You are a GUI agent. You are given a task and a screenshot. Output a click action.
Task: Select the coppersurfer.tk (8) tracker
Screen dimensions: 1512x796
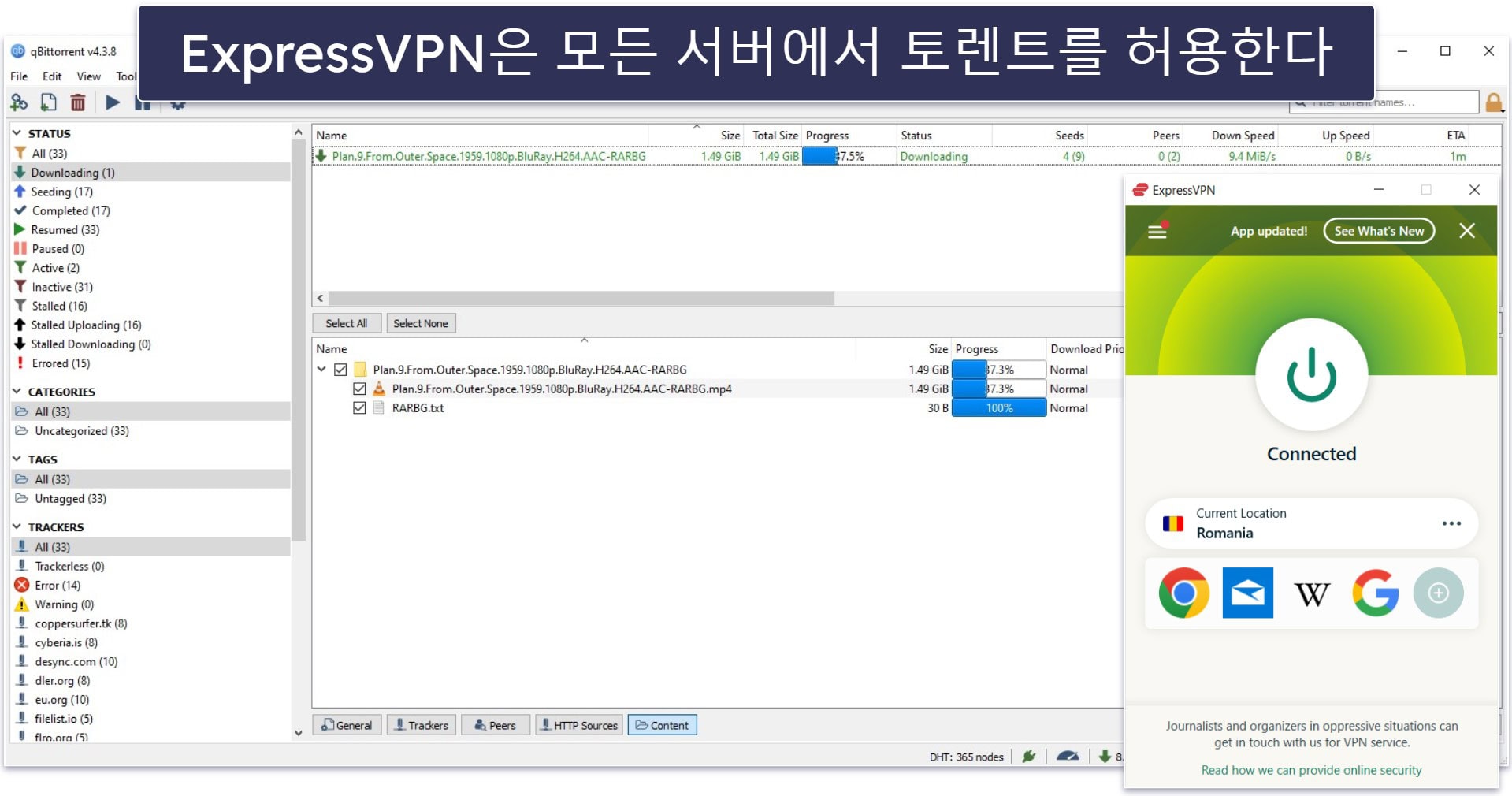[150, 623]
